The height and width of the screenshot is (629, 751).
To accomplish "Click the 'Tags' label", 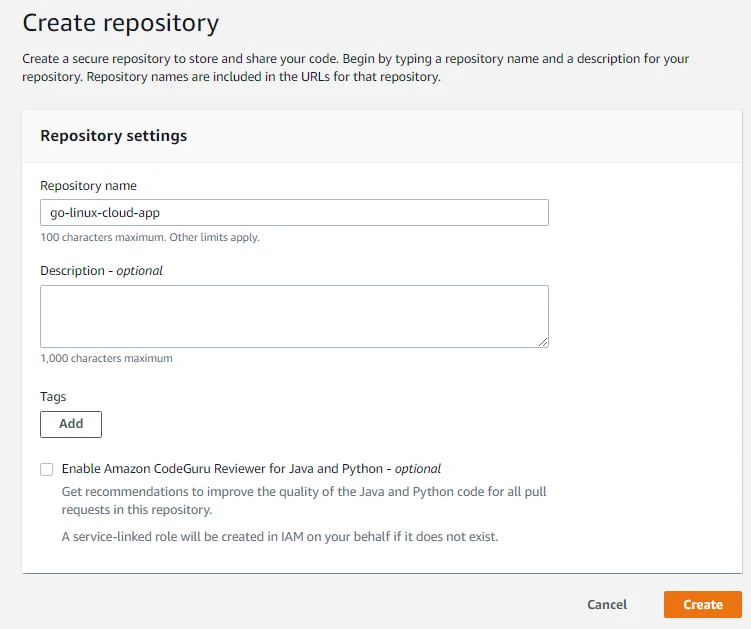I will click(x=53, y=397).
